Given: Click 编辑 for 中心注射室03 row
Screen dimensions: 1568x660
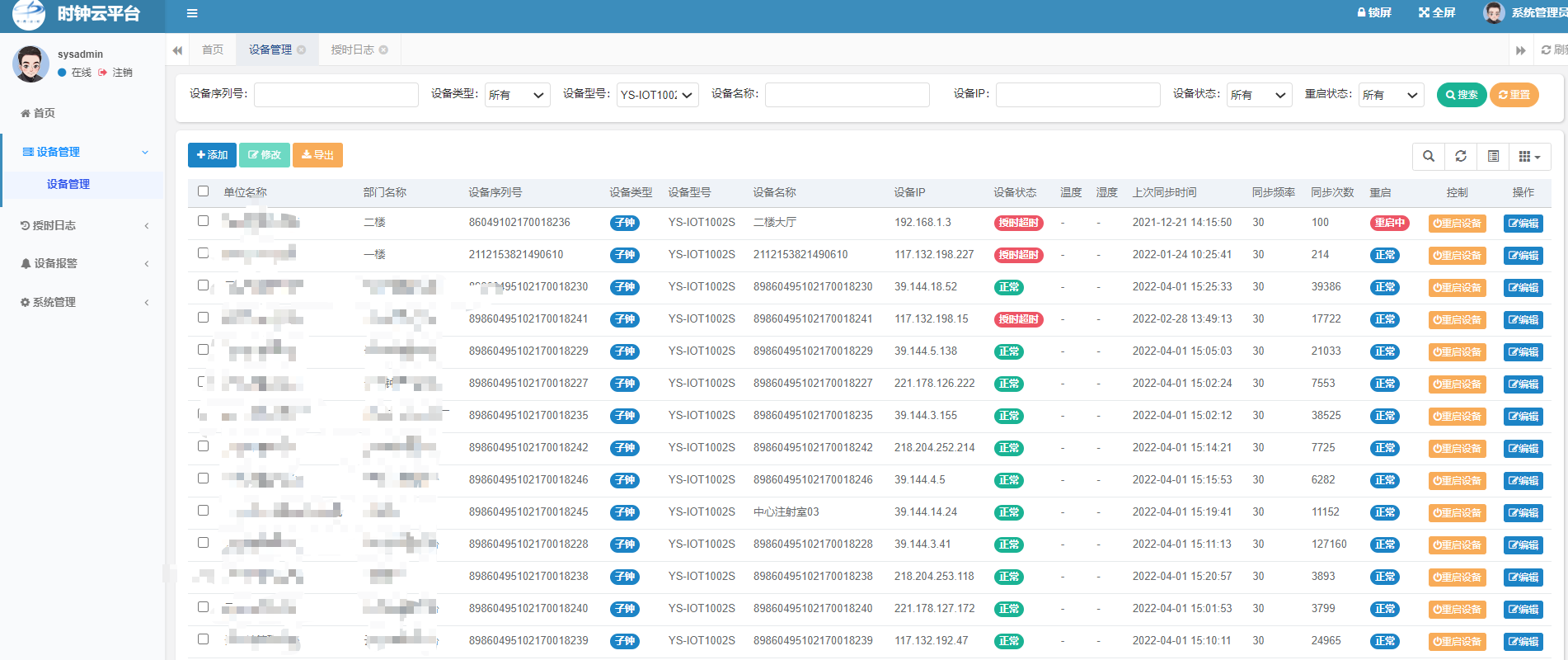Looking at the screenshot, I should point(1523,513).
